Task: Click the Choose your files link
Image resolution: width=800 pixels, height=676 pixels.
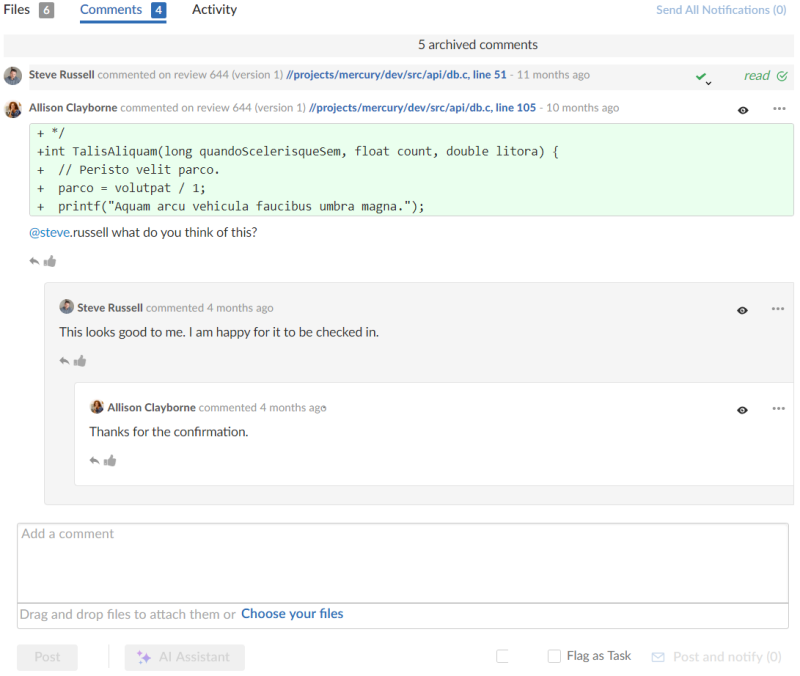Action: tap(292, 613)
